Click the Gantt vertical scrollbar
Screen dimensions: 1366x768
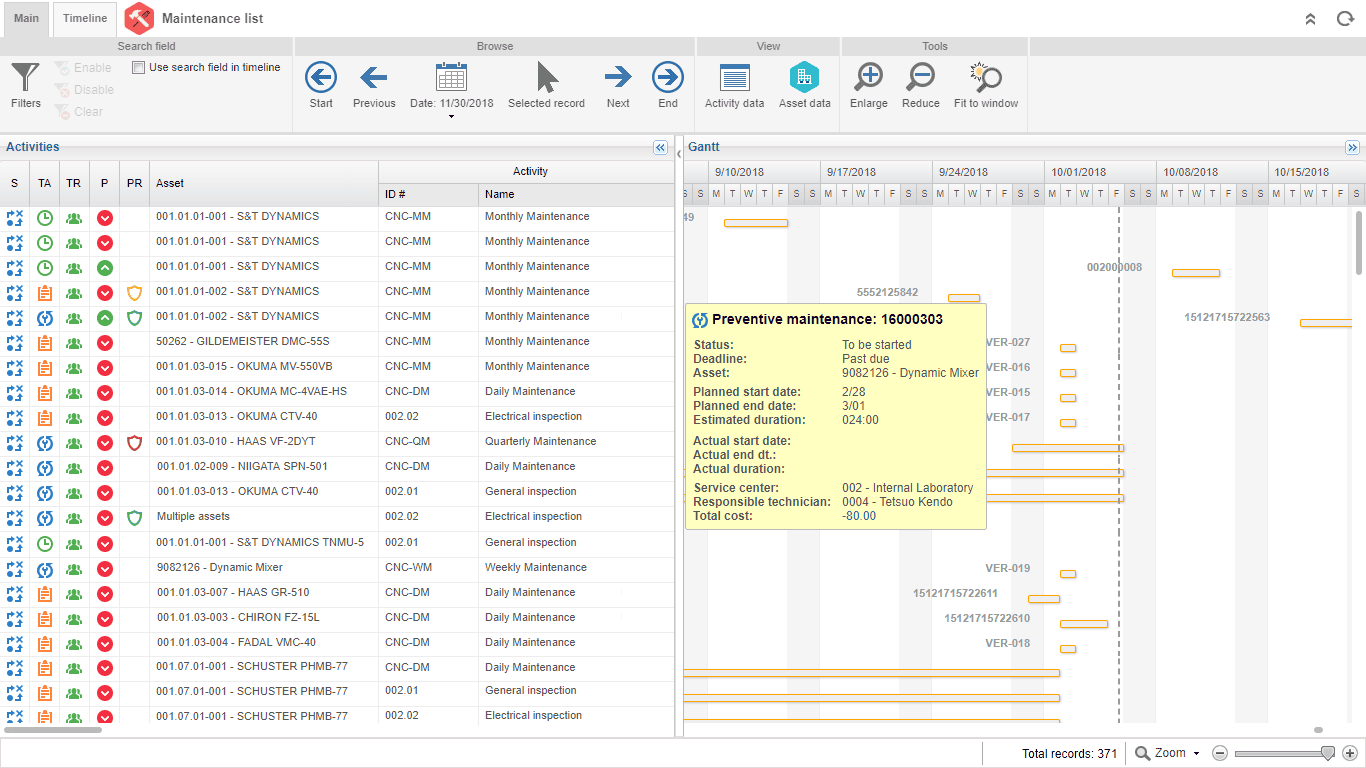pyautogui.click(x=1359, y=242)
